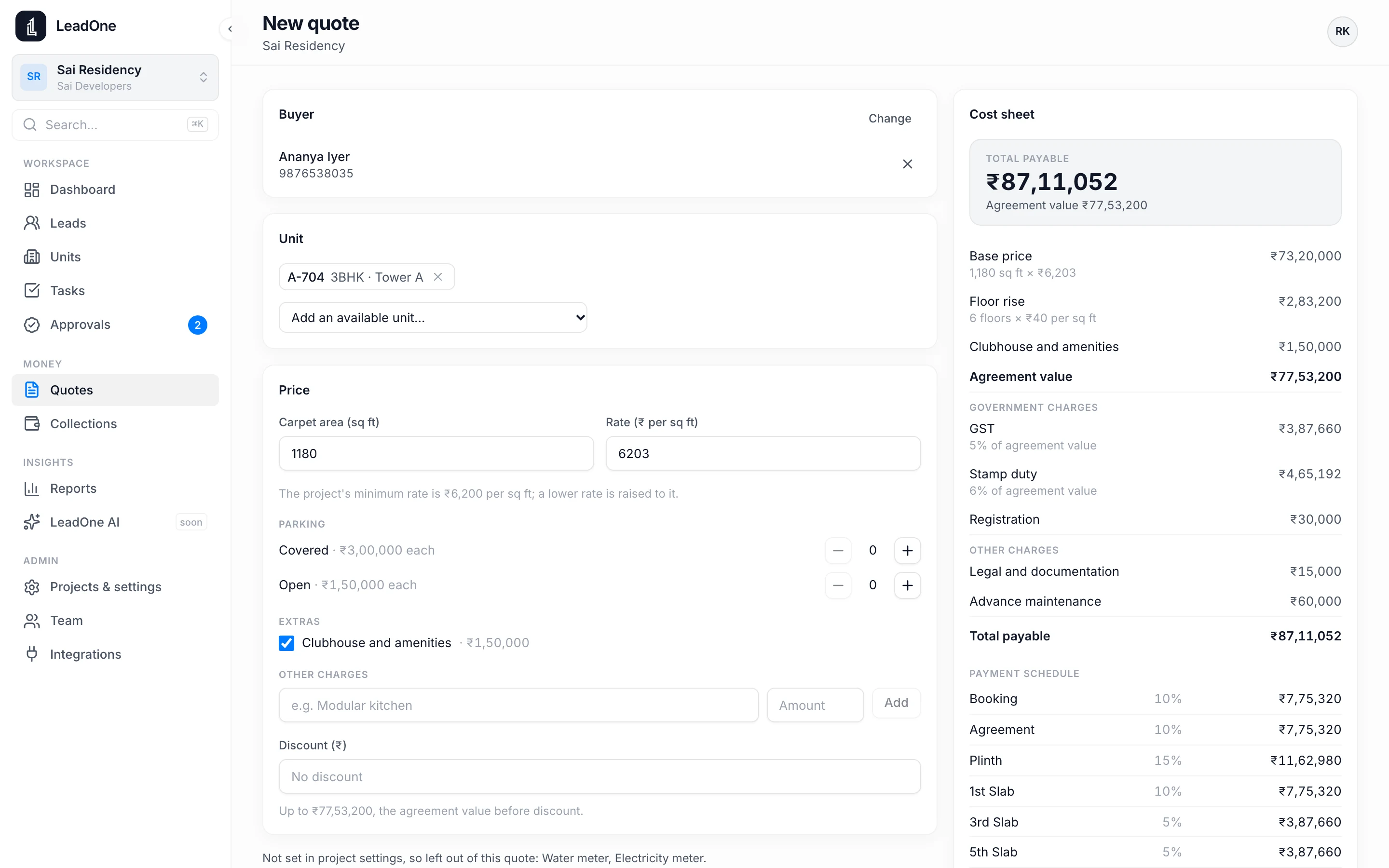The image size is (1389, 868).
Task: Focus the Rate per sq ft field
Action: 763,453
